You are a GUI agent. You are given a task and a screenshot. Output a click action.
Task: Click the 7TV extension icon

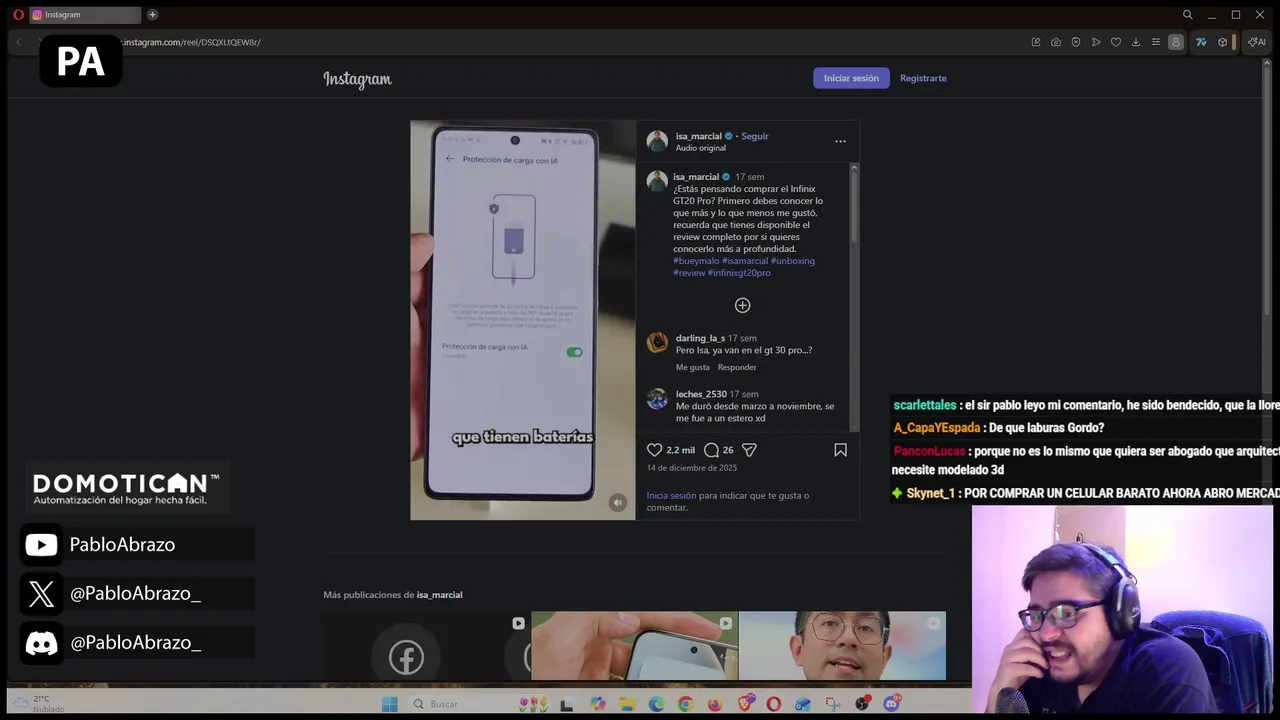coord(1201,42)
